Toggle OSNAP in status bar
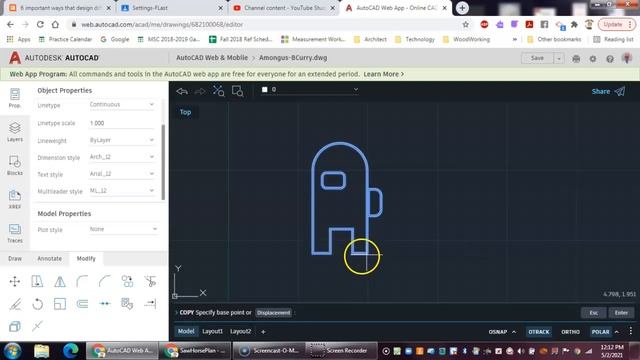 [x=498, y=332]
